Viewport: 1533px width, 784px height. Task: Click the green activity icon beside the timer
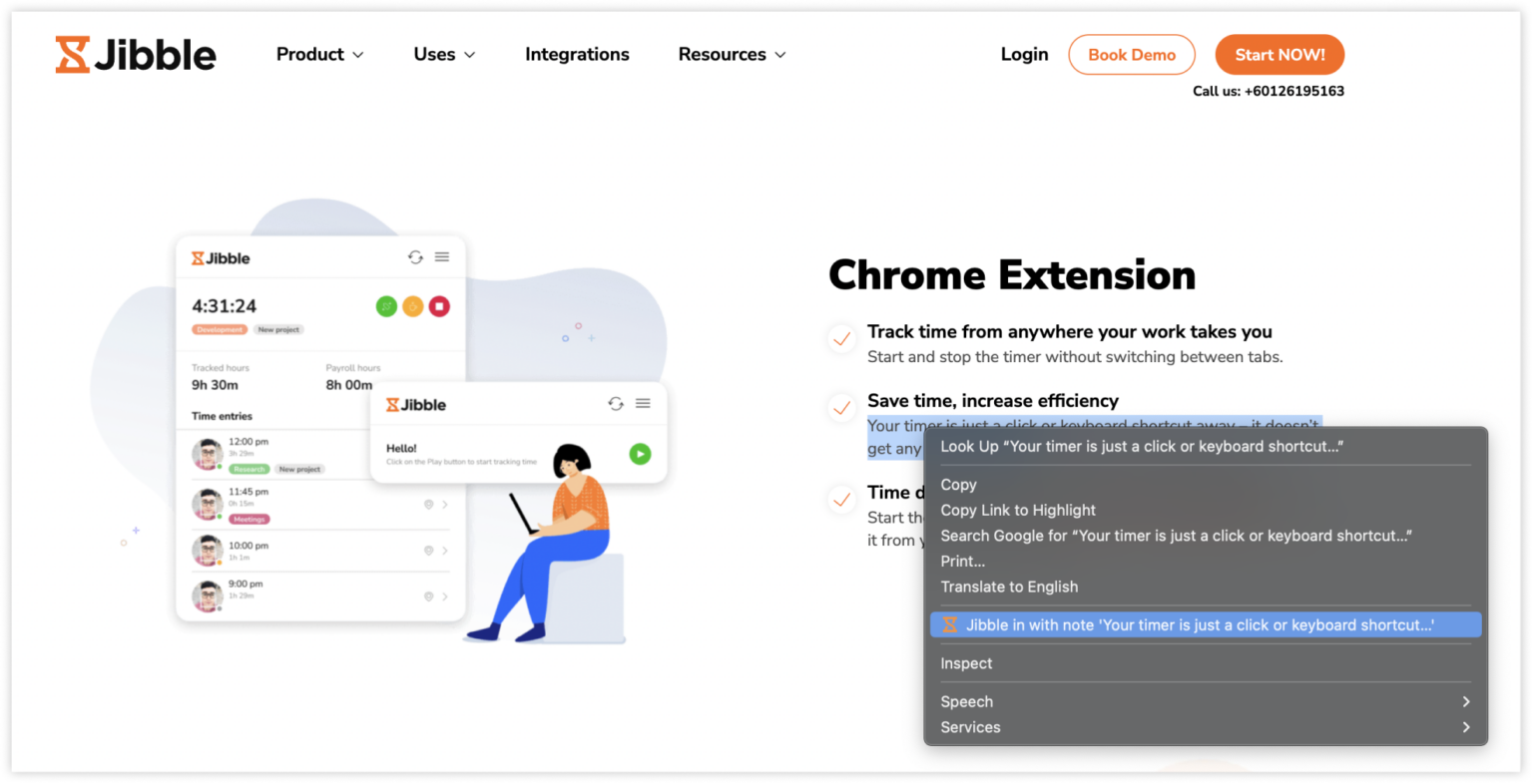coord(386,306)
